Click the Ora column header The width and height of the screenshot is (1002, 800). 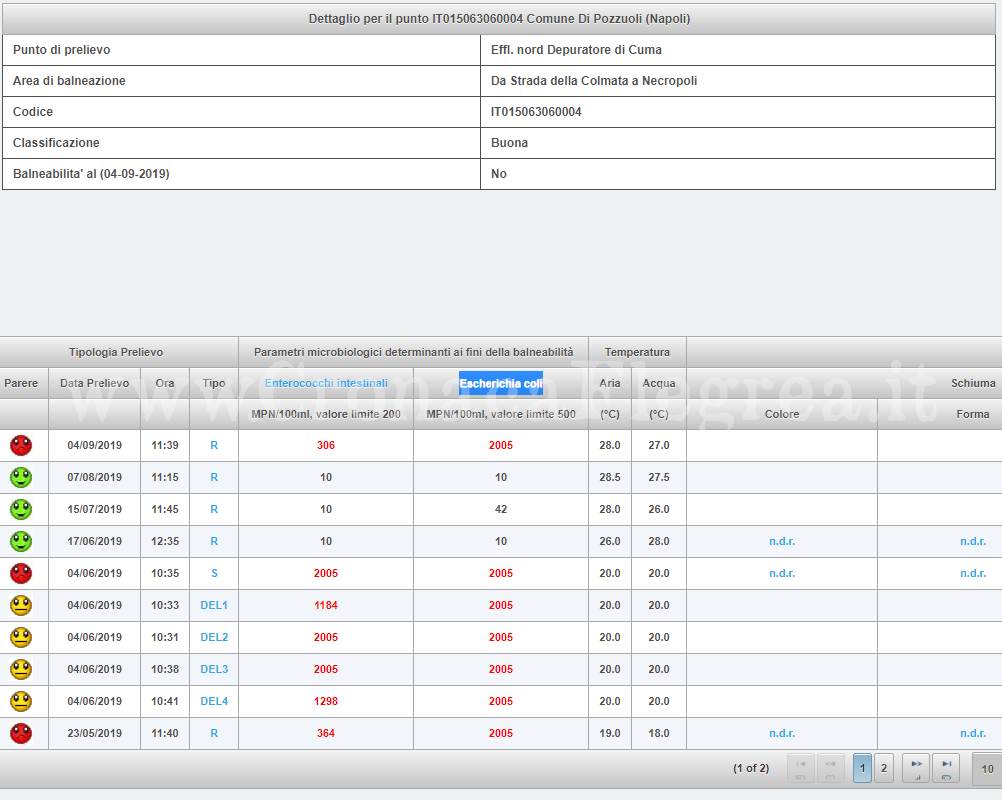[165, 383]
